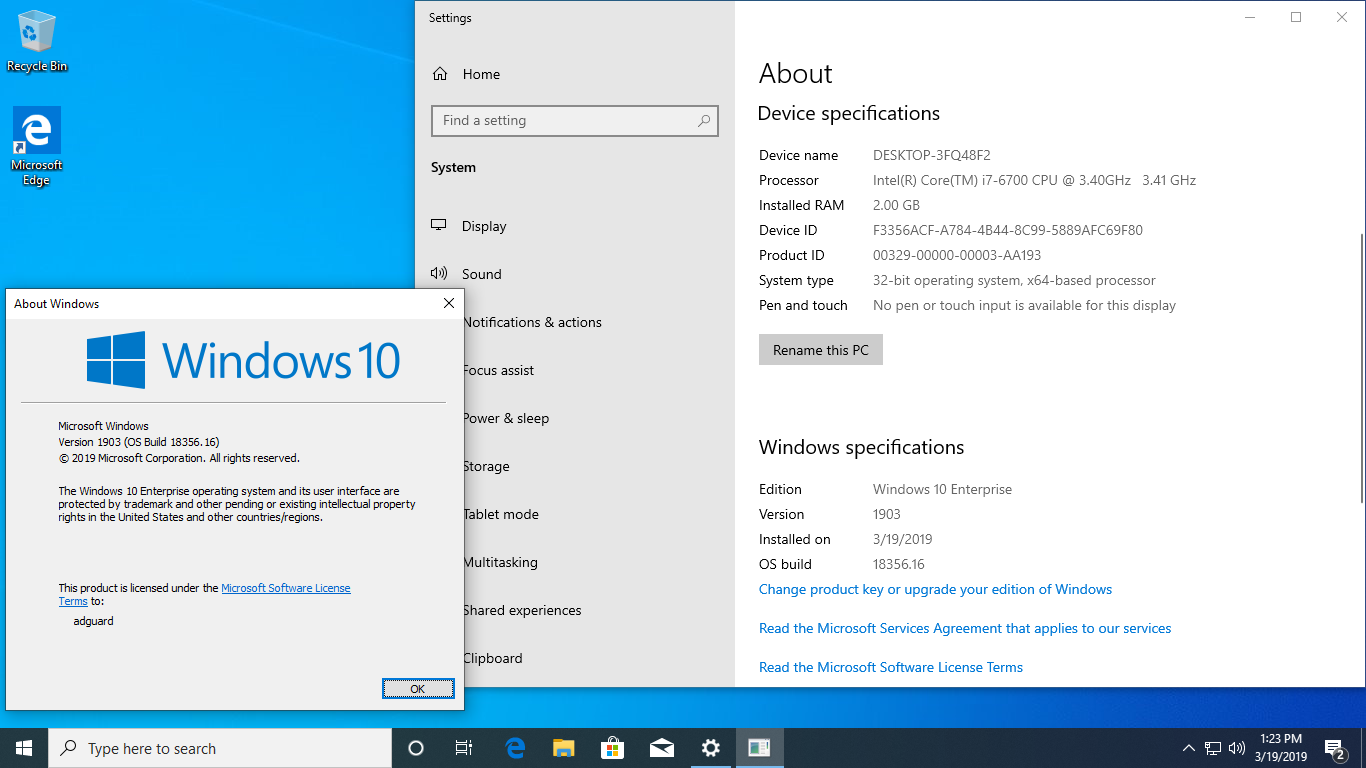
Task: Open Notifications & actions settings
Action: pos(532,322)
